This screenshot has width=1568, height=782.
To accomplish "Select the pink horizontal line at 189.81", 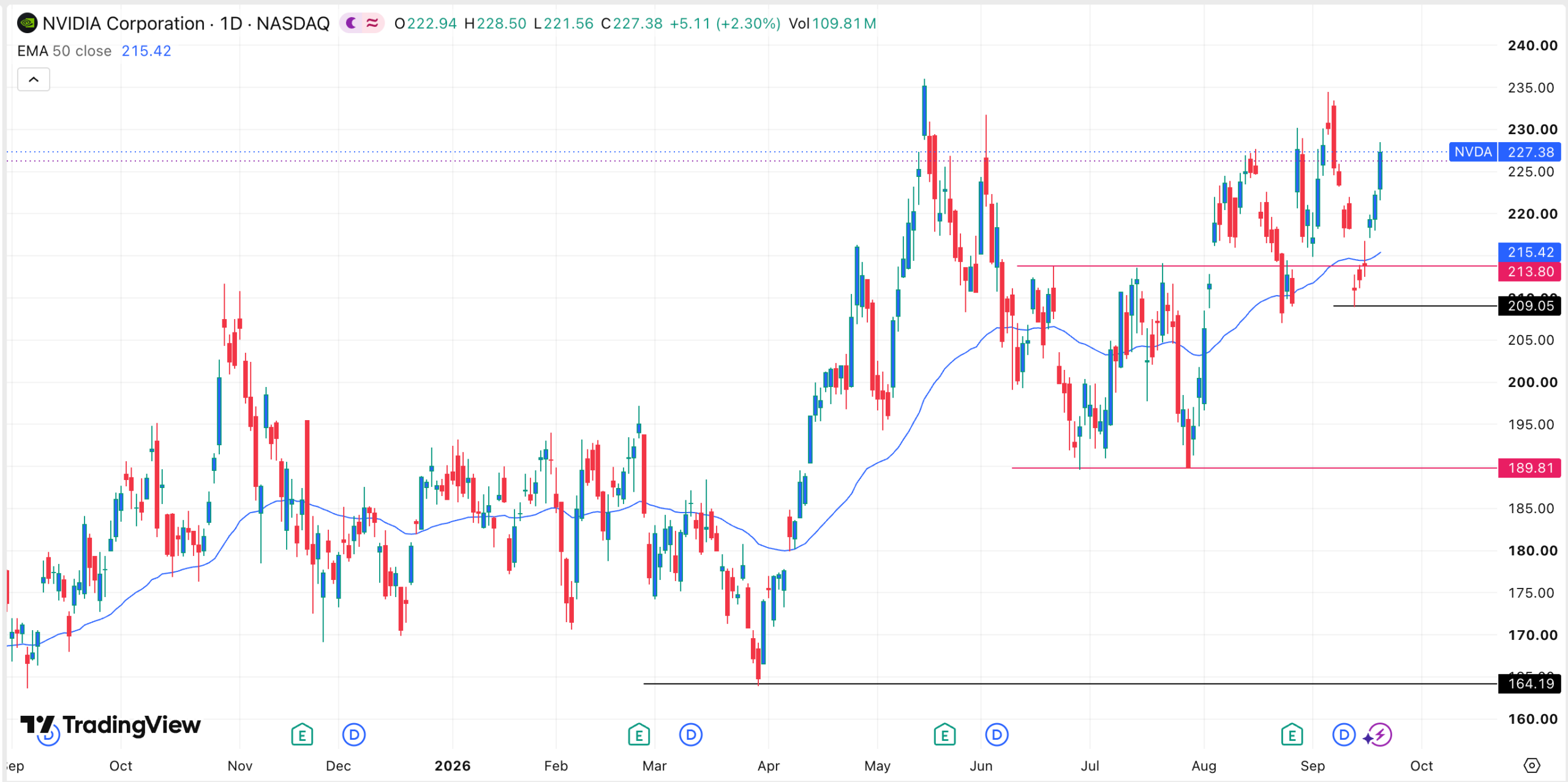I will click(1254, 468).
